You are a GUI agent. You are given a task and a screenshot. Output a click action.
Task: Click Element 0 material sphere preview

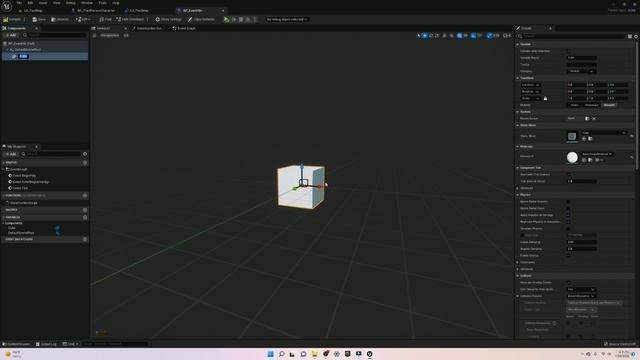[572, 157]
